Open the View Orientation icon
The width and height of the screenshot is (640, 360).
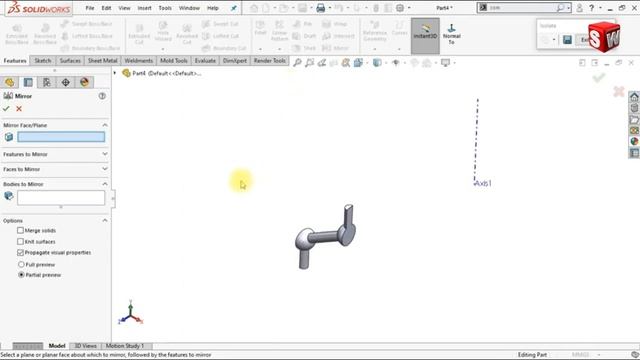click(358, 62)
